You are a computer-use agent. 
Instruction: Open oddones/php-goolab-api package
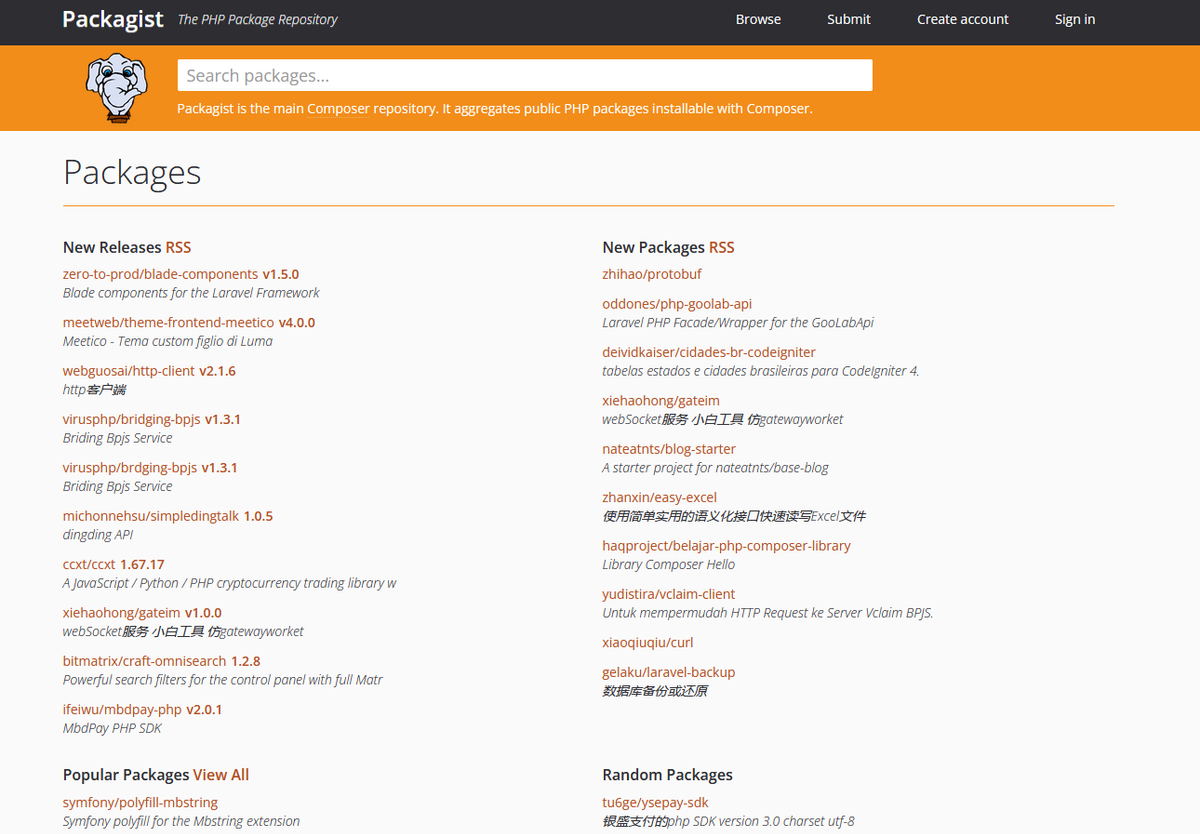pos(677,304)
